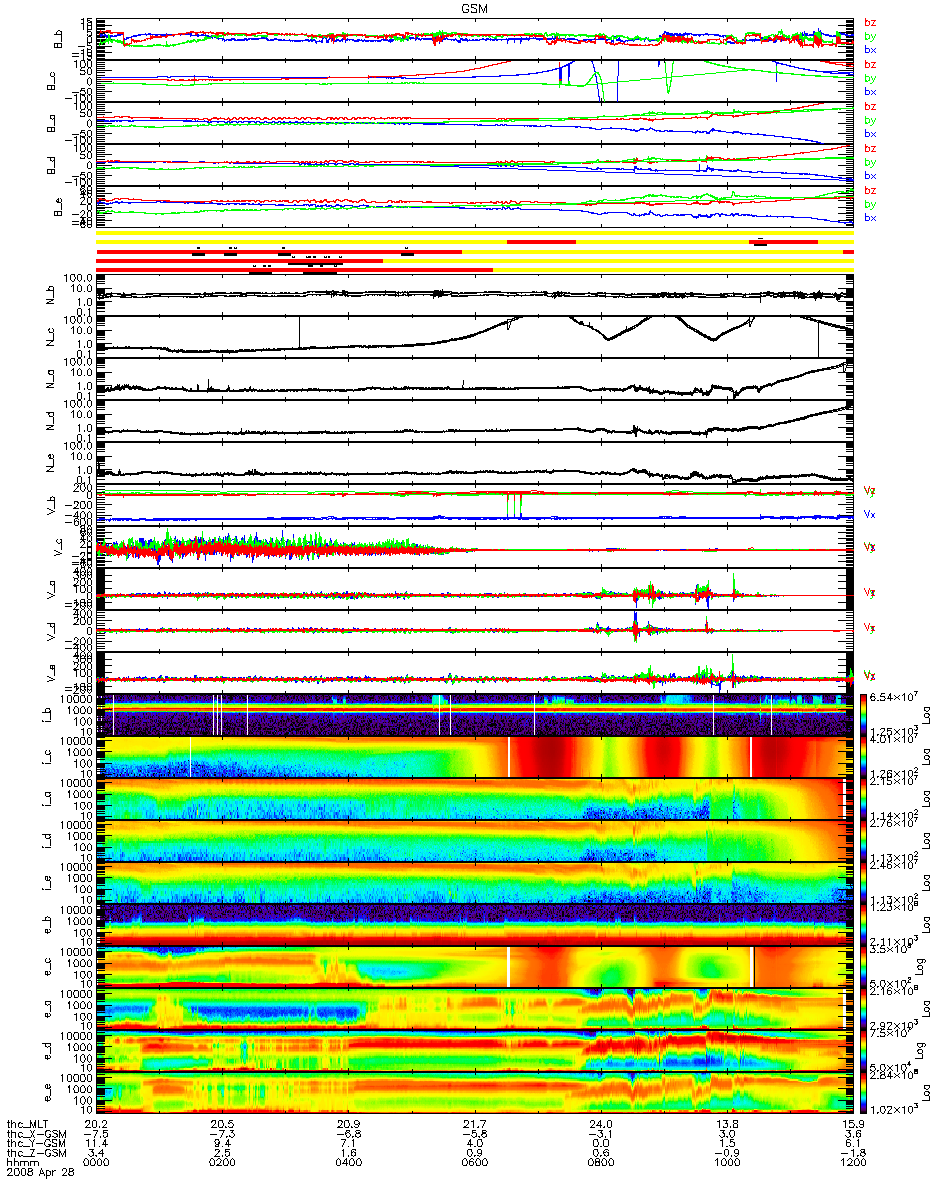Click the MLT value 24.0
The height and width of the screenshot is (1200, 930).
tap(600, 1125)
